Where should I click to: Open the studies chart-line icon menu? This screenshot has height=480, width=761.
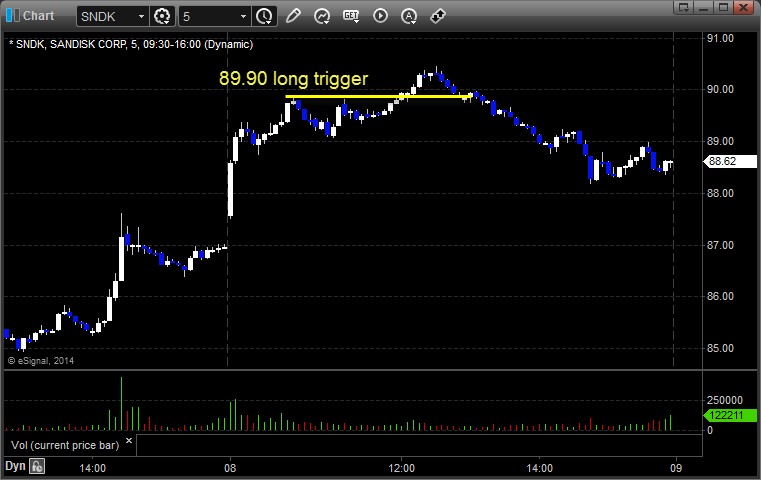pyautogui.click(x=322, y=16)
